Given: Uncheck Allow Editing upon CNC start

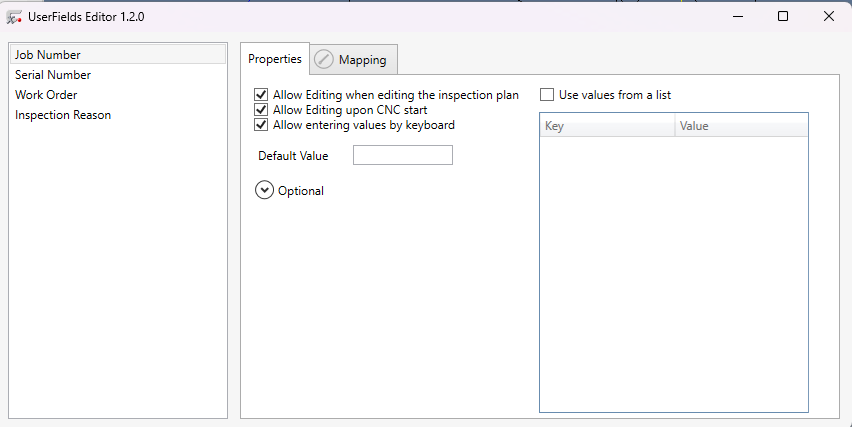Looking at the screenshot, I should tap(262, 110).
